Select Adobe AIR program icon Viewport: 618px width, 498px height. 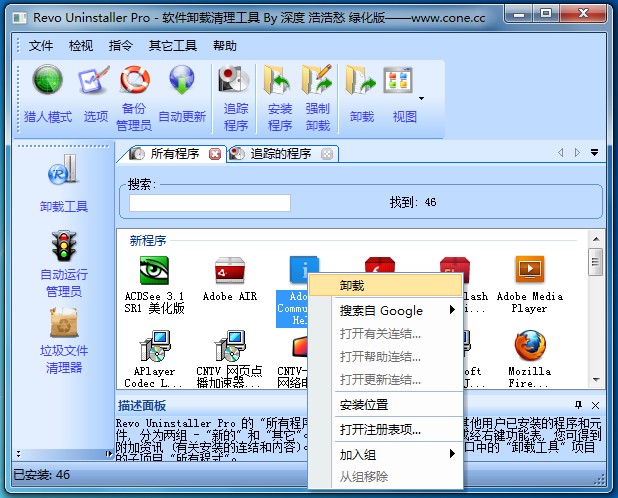(230, 270)
